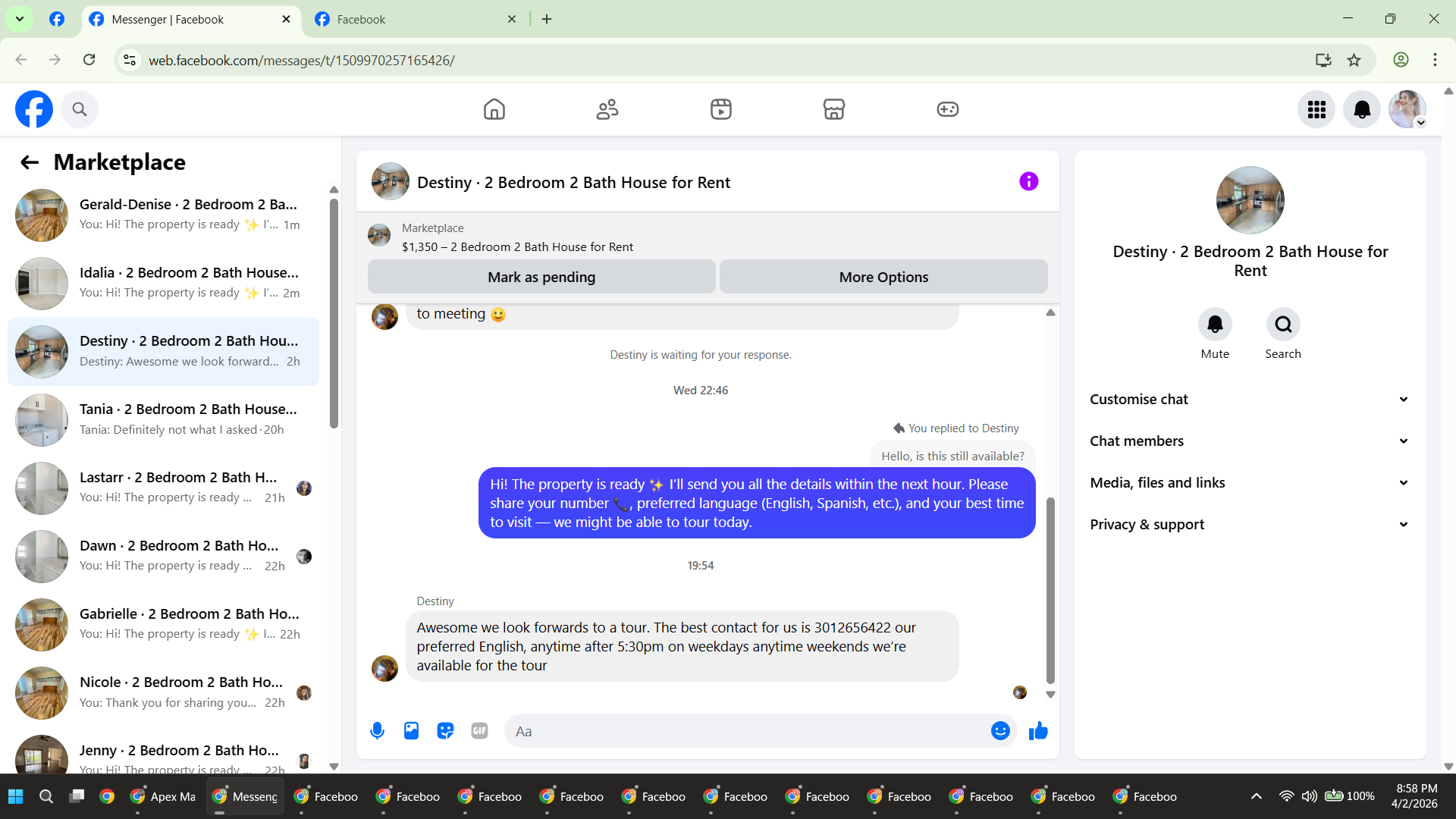This screenshot has width=1456, height=819.
Task: Open Gerald-Denise conversation
Action: 163,215
